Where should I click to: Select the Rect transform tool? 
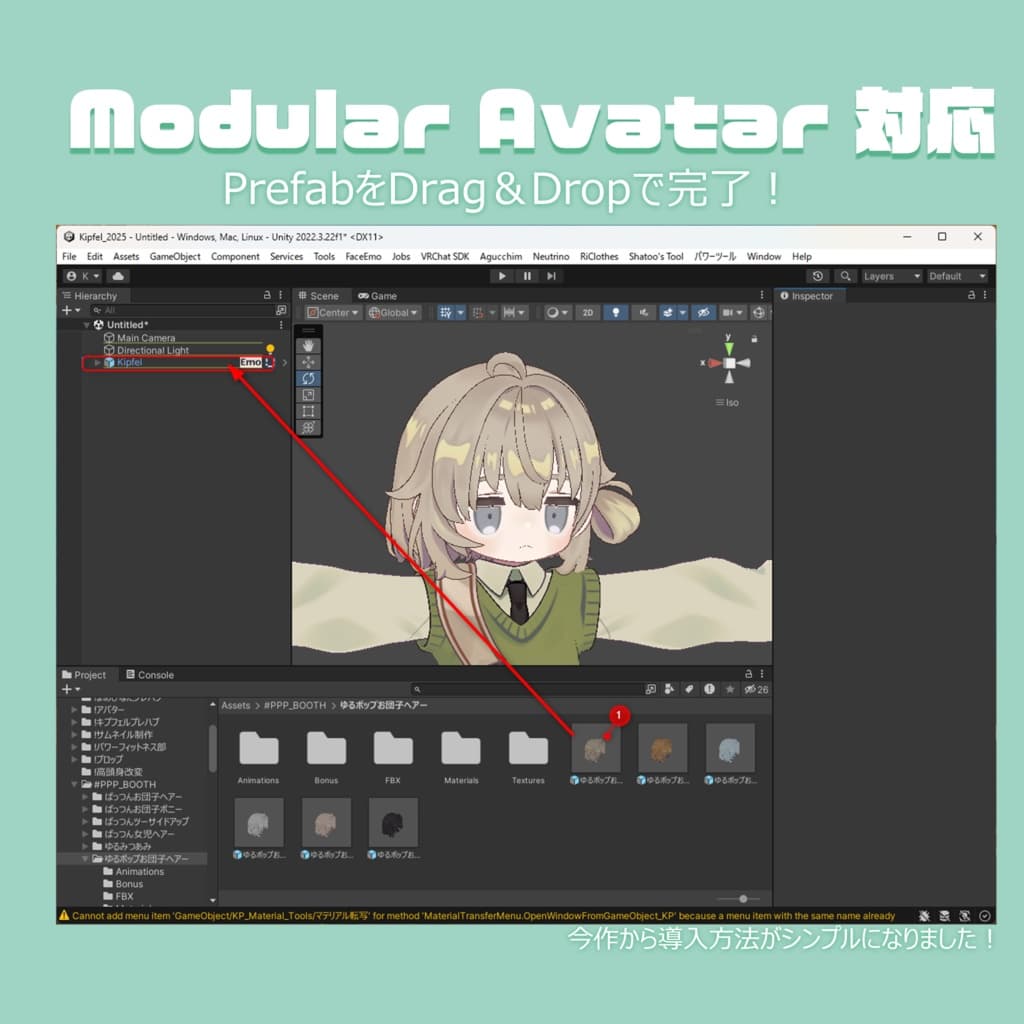click(x=308, y=411)
